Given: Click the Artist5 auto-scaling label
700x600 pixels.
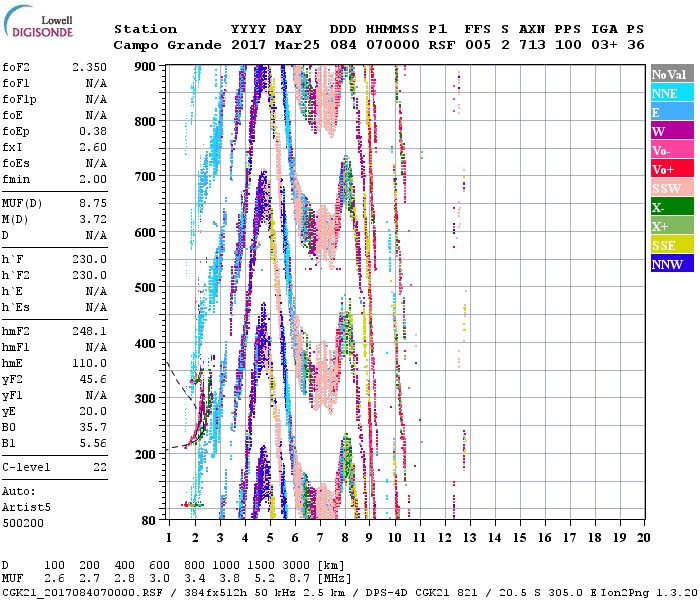Looking at the screenshot, I should coord(25,507).
